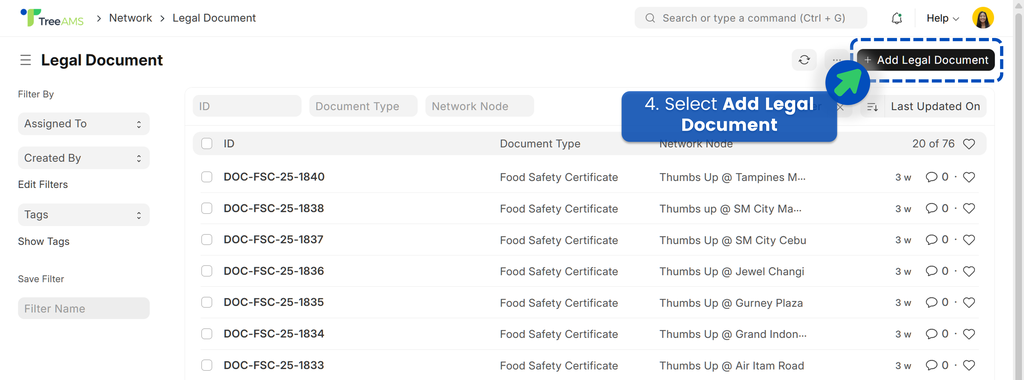Open comments for DOC-FSC-25-1837
Image resolution: width=1024 pixels, height=380 pixels.
(x=936, y=240)
